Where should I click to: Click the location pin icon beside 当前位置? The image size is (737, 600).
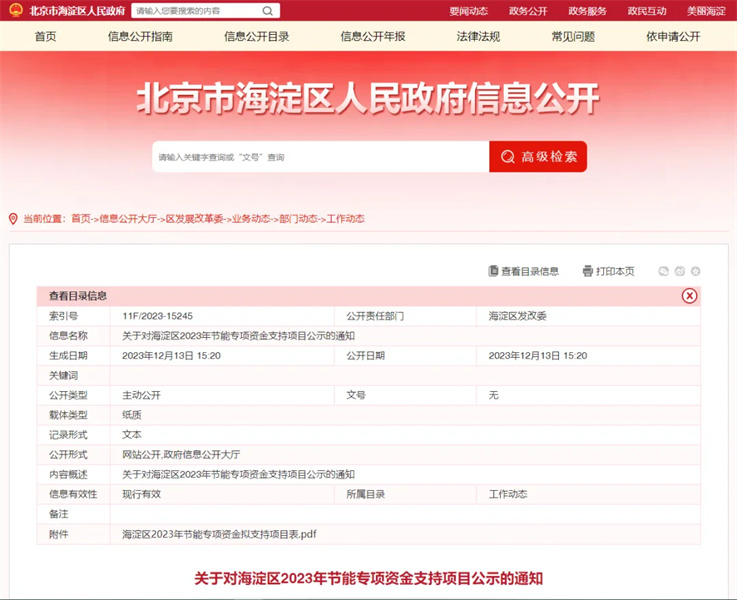point(13,218)
